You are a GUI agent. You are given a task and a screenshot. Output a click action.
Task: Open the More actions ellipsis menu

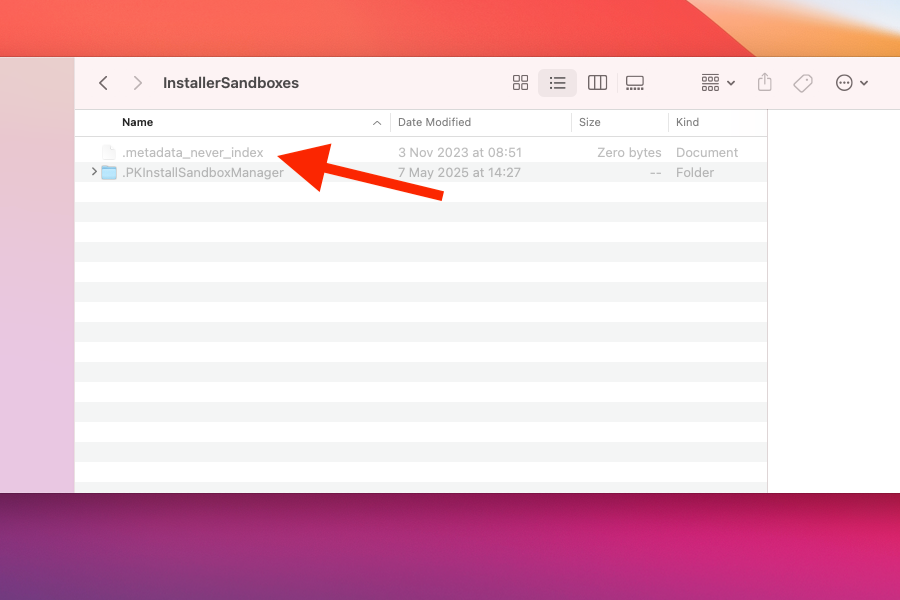point(851,83)
